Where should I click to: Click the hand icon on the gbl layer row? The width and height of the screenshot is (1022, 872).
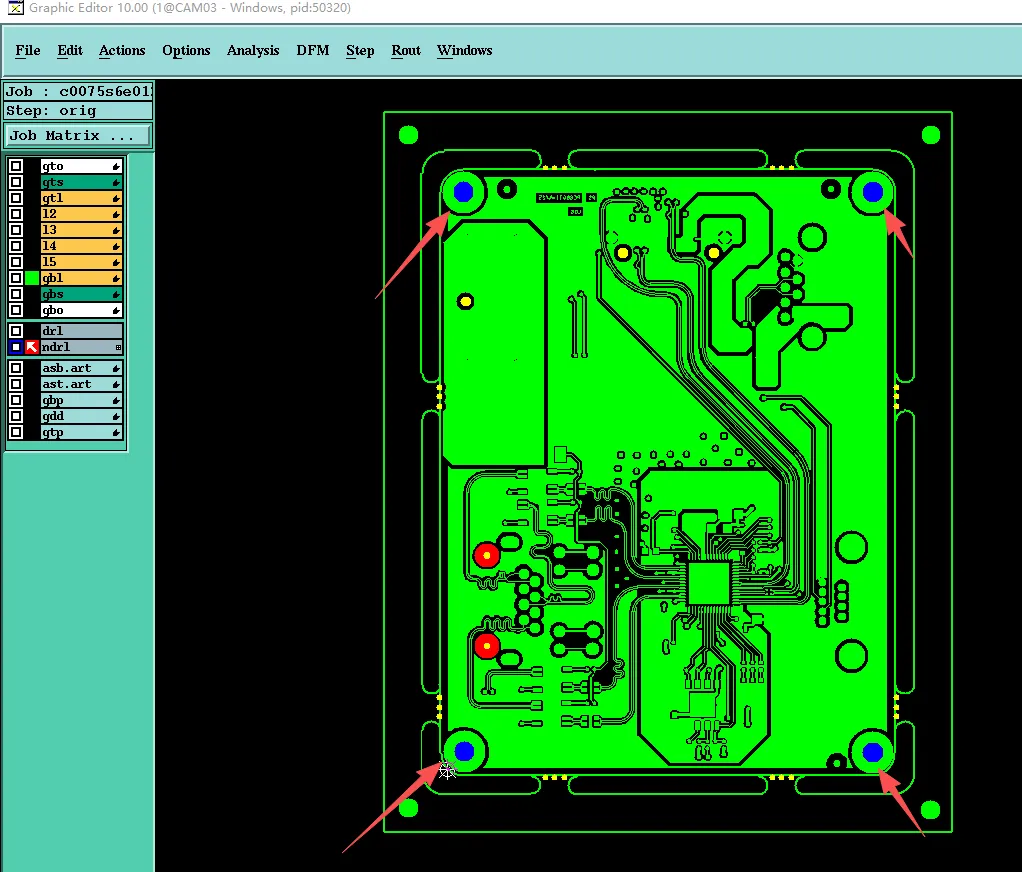[116, 278]
